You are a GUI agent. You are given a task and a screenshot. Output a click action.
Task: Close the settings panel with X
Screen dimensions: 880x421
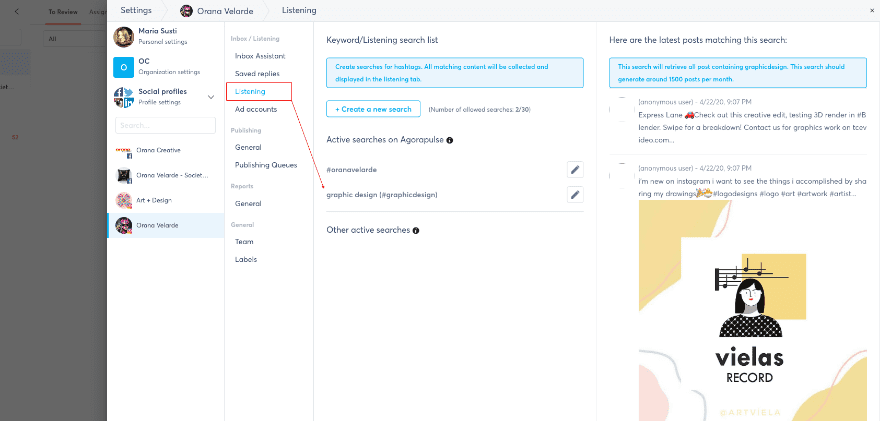(872, 9)
